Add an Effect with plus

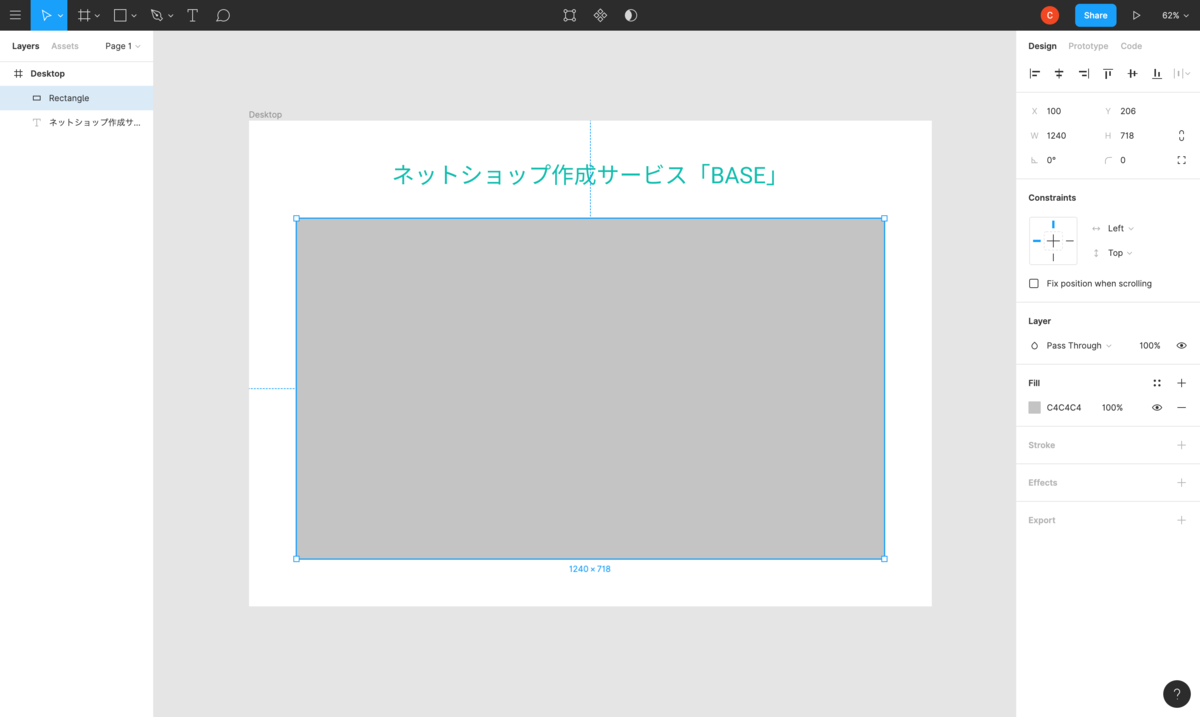coord(1181,482)
